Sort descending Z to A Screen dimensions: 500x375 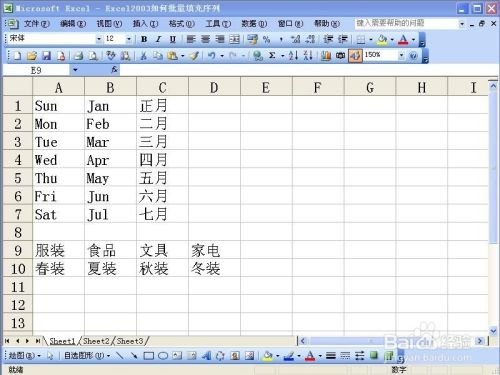pyautogui.click(x=308, y=56)
